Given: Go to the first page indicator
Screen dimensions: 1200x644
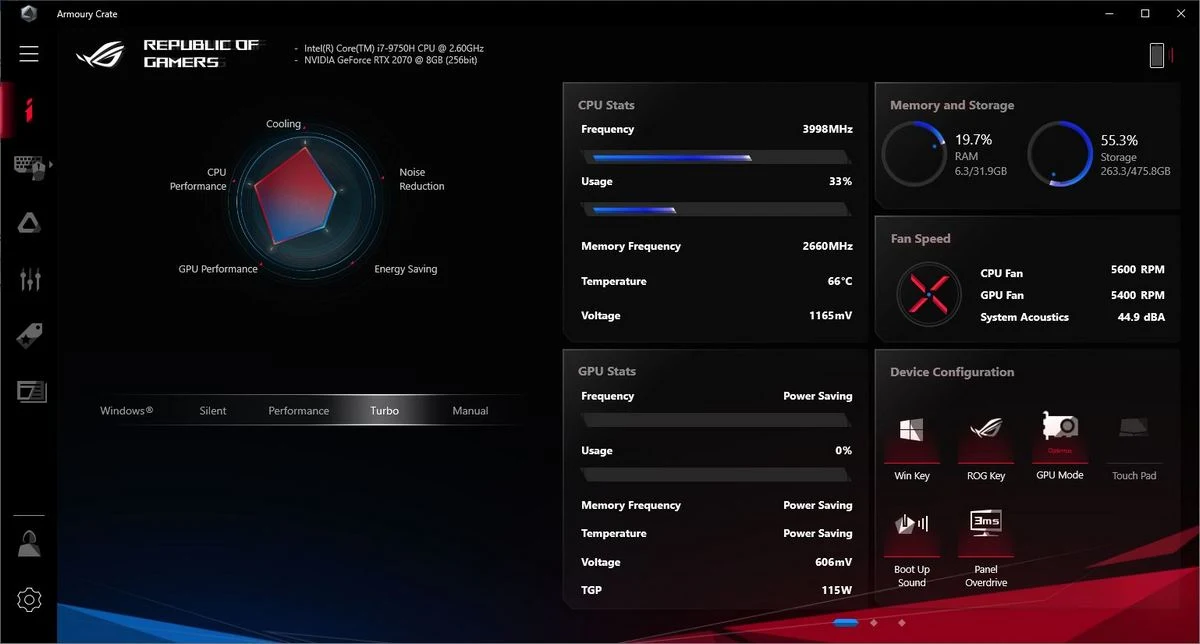Looking at the screenshot, I should pos(845,622).
